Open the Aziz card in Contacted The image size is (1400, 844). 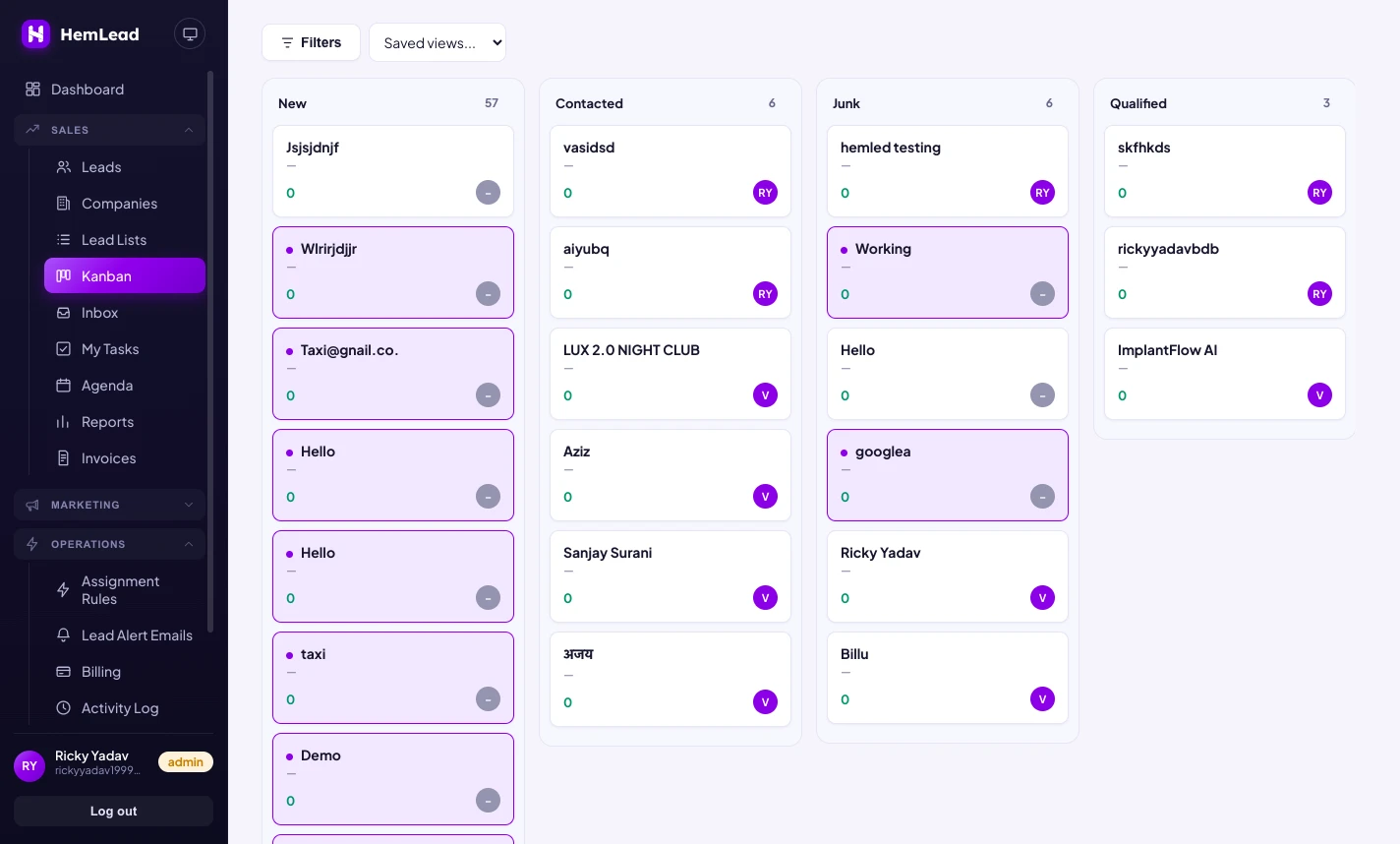671,475
